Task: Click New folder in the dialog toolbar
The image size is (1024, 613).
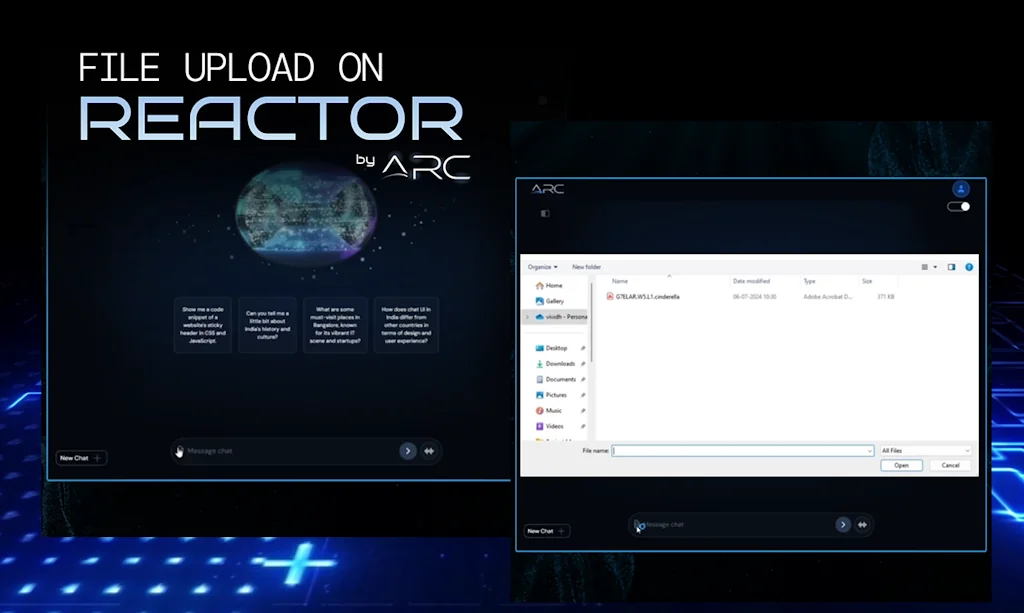Action: click(x=585, y=267)
